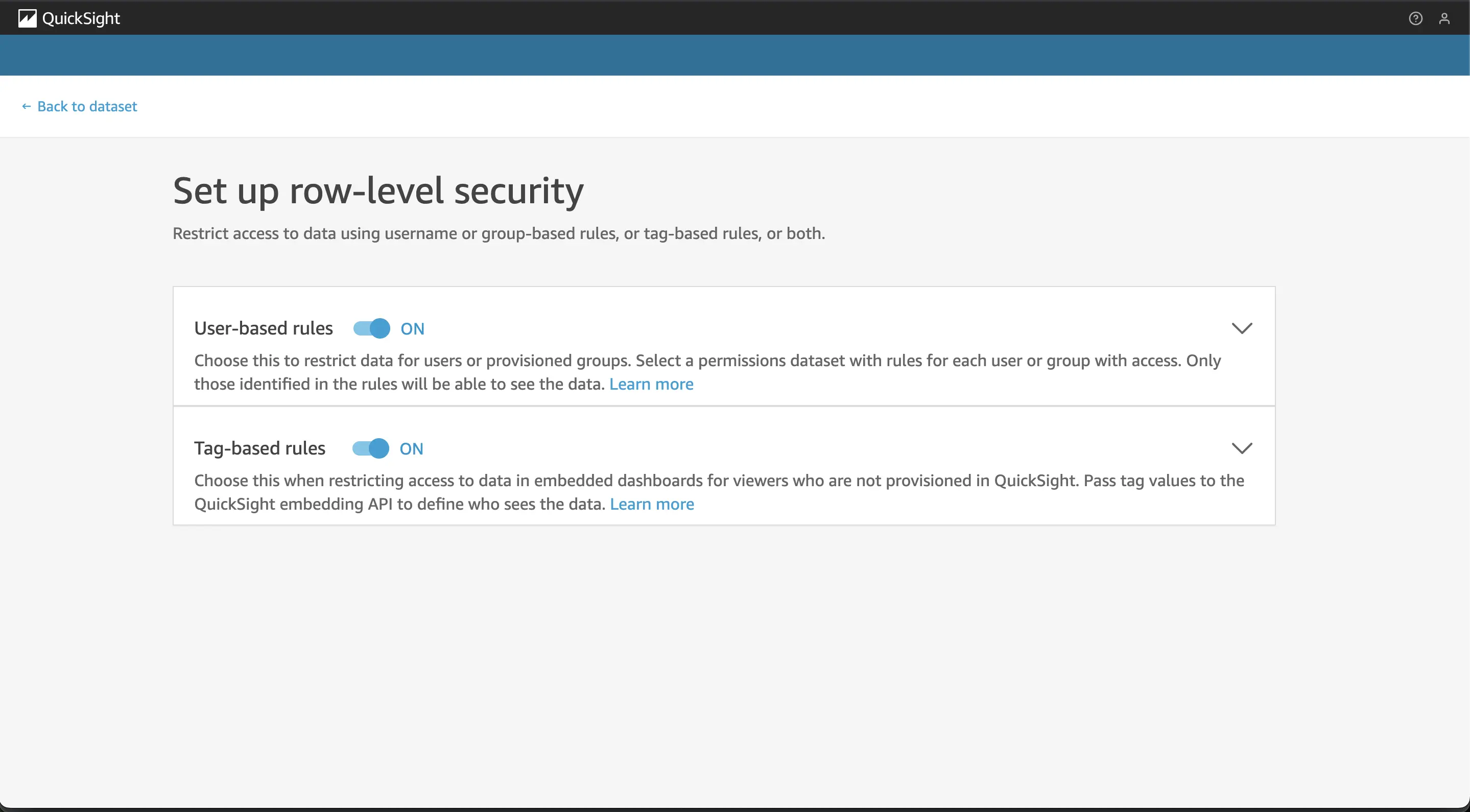
Task: Click the back arrow next to Back to dataset
Action: pyautogui.click(x=27, y=106)
